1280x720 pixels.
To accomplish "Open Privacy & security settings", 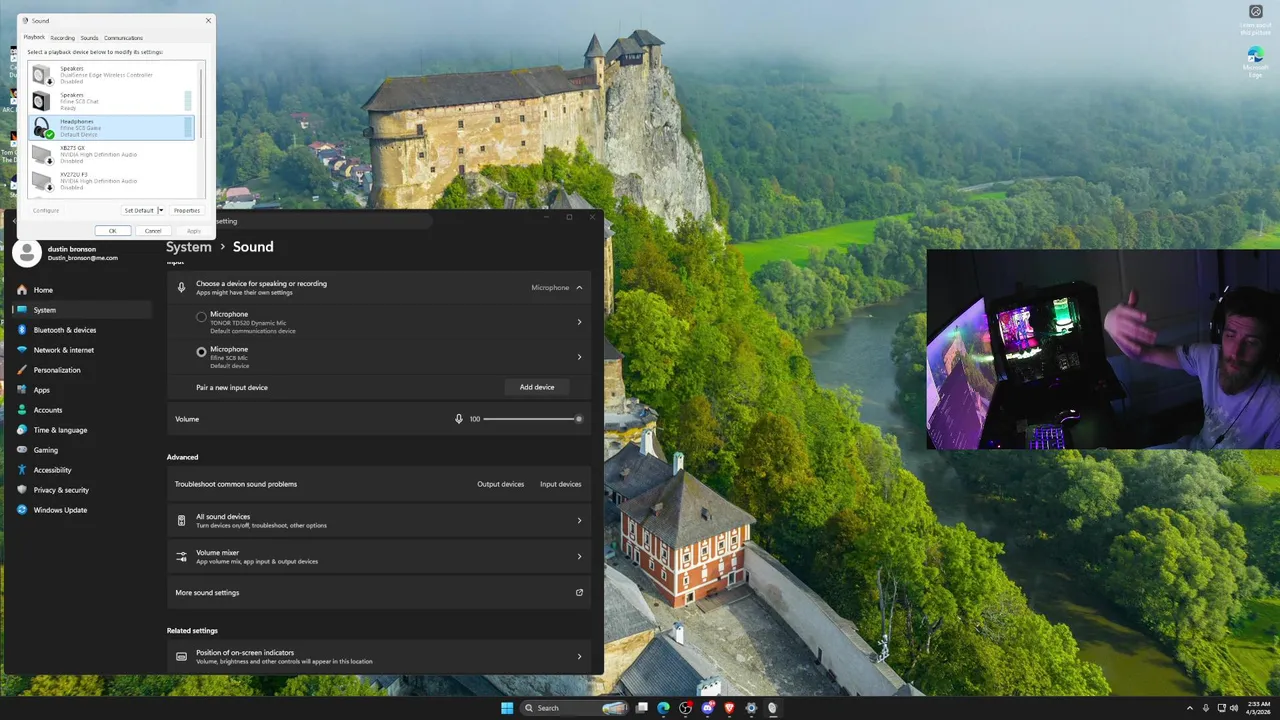I will click(x=82, y=490).
